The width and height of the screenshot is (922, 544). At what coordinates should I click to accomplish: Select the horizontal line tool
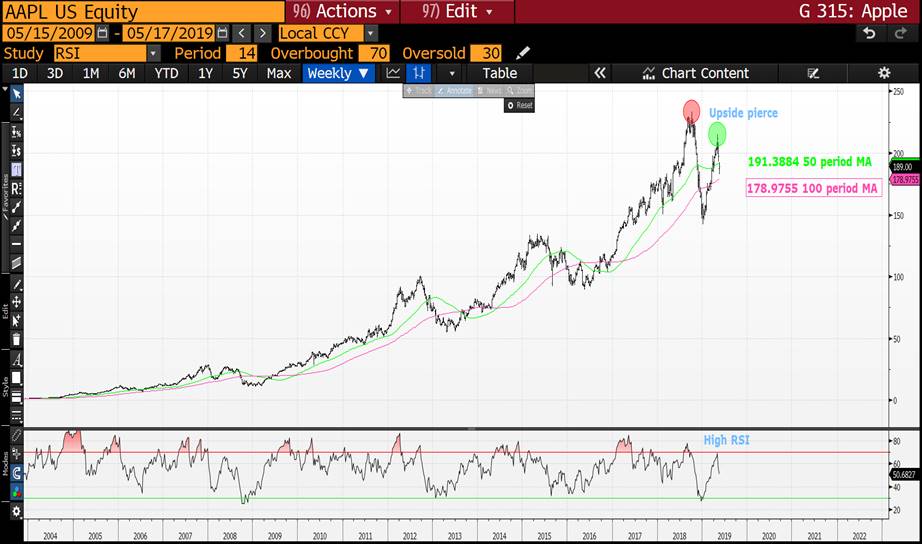tap(16, 244)
